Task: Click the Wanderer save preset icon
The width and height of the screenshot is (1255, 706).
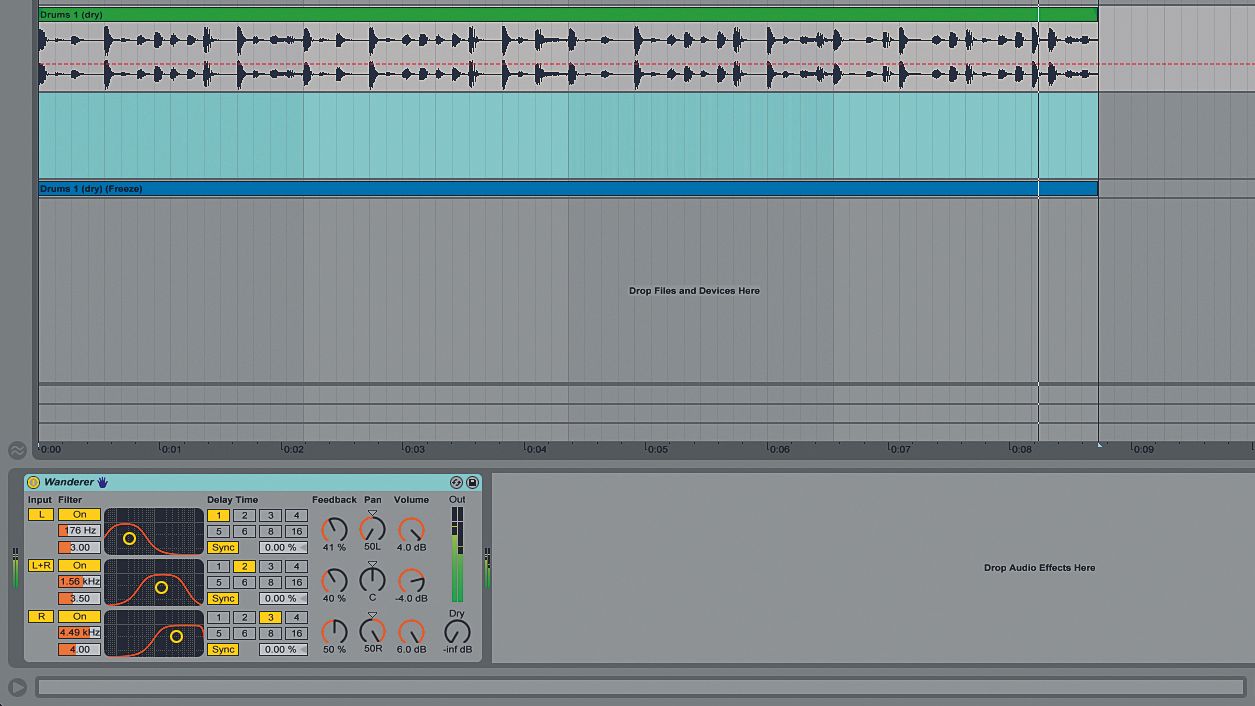Action: 473,482
